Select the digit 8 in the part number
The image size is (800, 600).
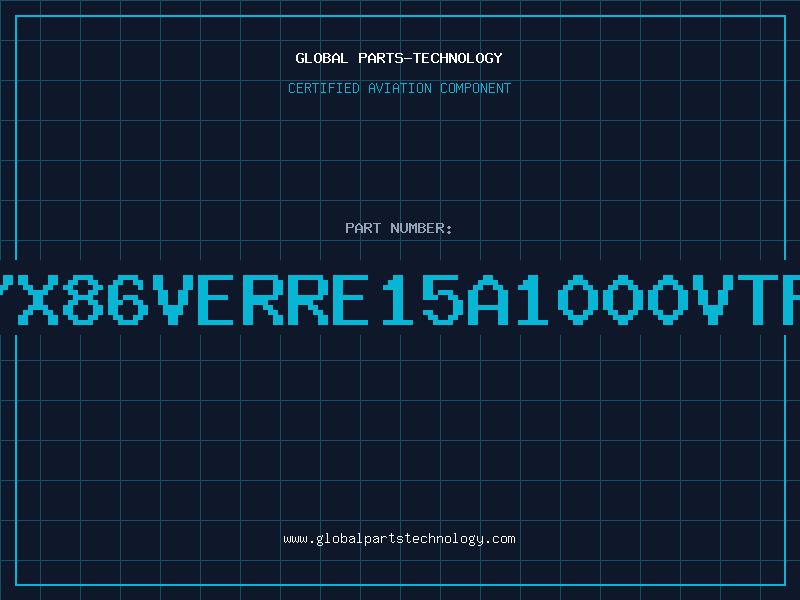coord(83,299)
